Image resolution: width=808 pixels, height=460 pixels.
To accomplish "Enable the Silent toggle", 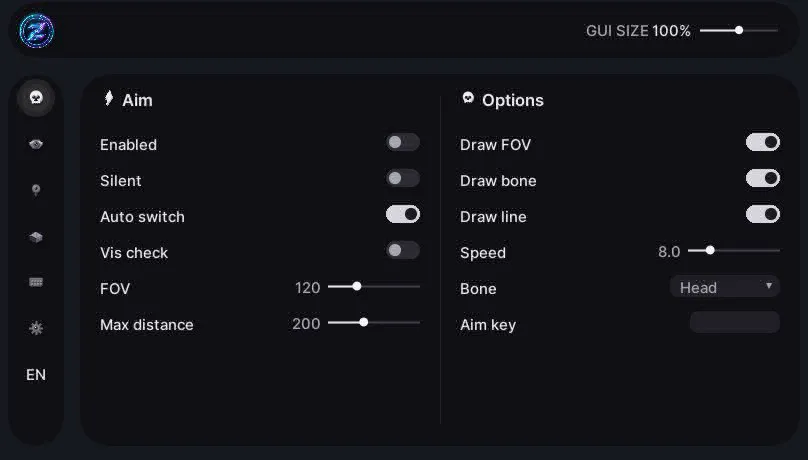I will point(403,179).
